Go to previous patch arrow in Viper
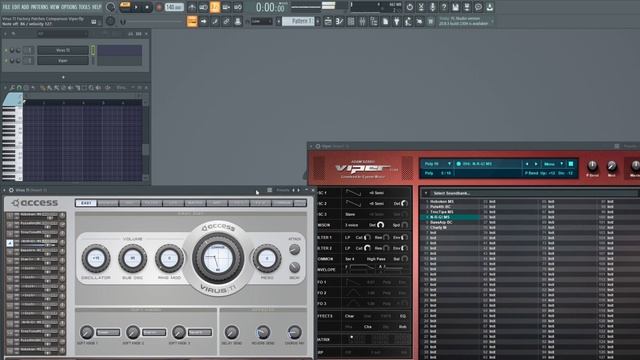Viewport: 640px width, 360px height. point(527,164)
